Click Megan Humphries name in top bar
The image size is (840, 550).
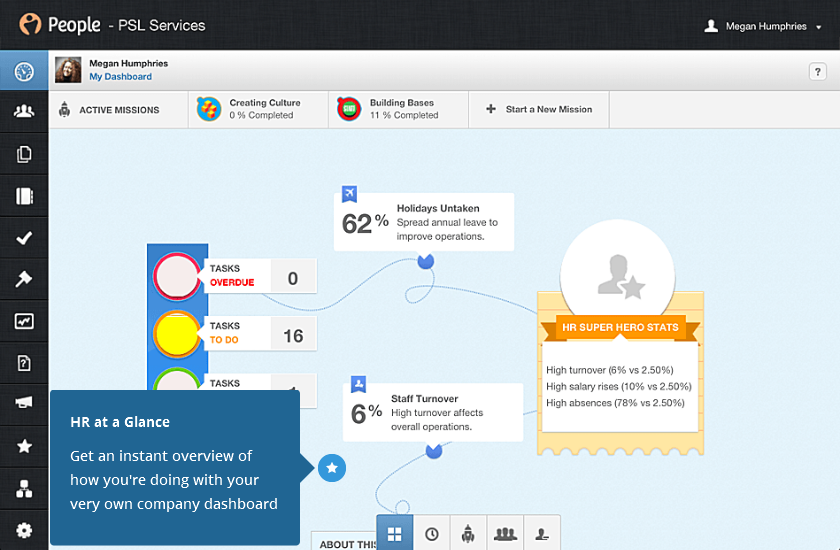tap(766, 26)
